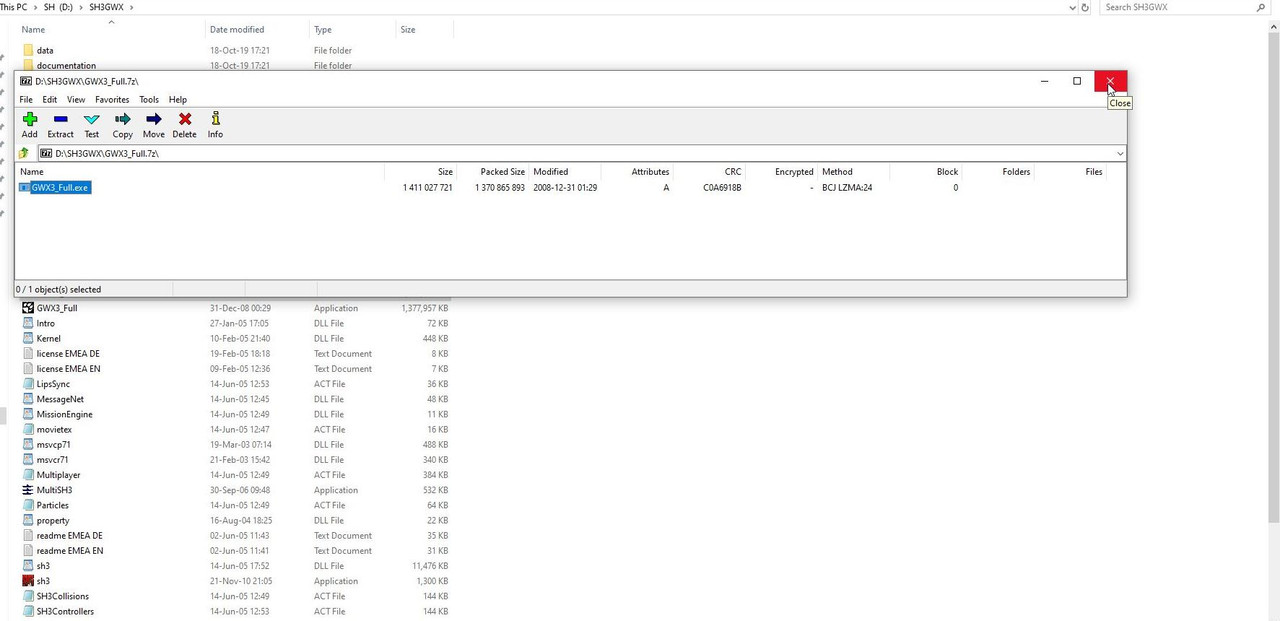Open the Tools menu

[149, 100]
